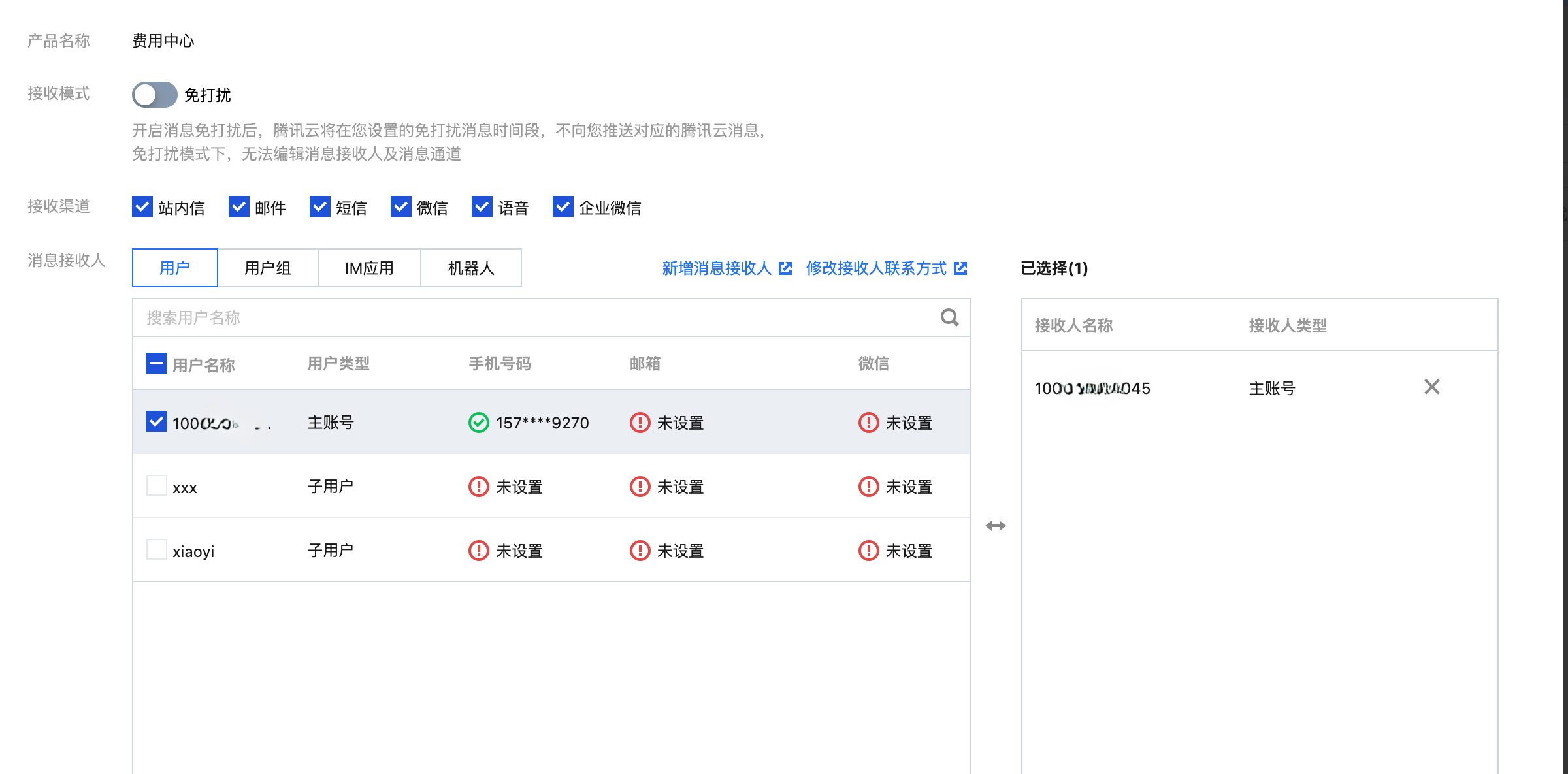
Task: Click xxx user's email not-set warning icon
Action: point(640,487)
